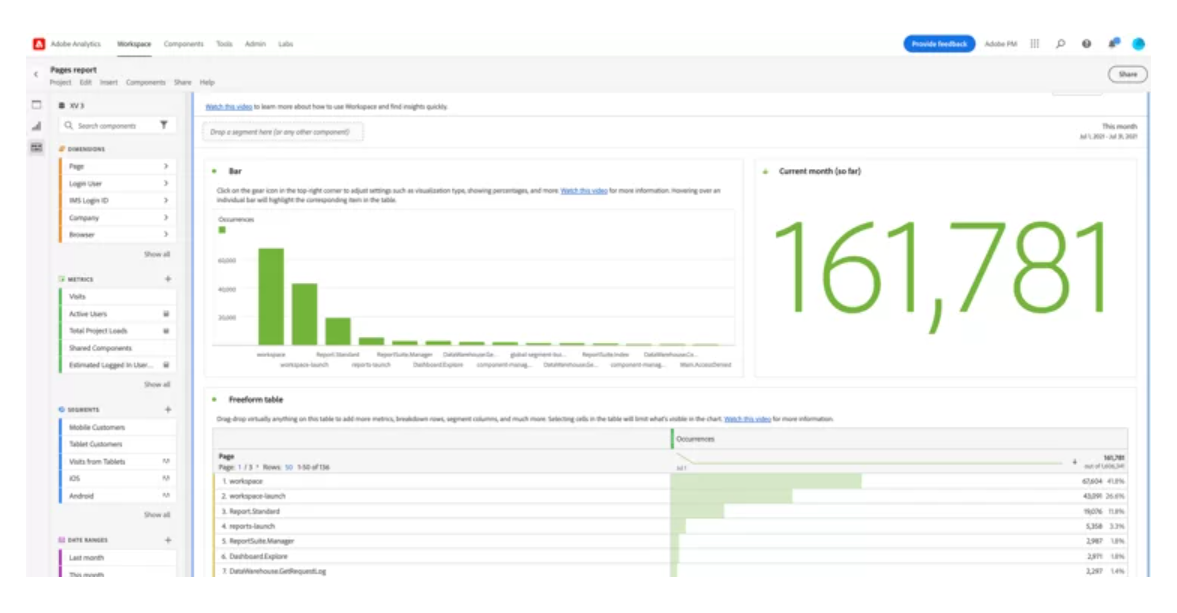Click the outlined Share button

tap(1127, 74)
